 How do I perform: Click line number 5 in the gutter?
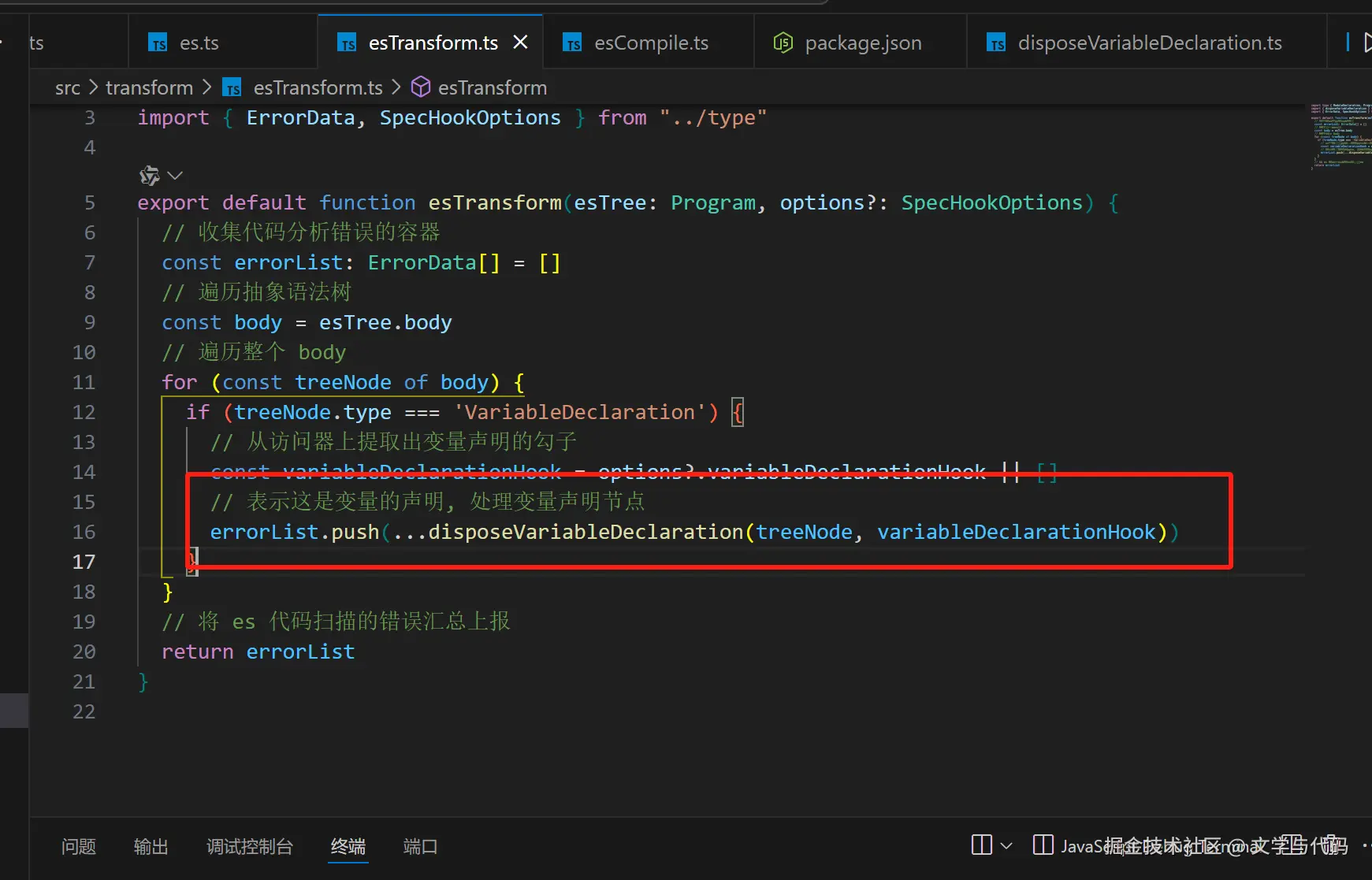90,202
